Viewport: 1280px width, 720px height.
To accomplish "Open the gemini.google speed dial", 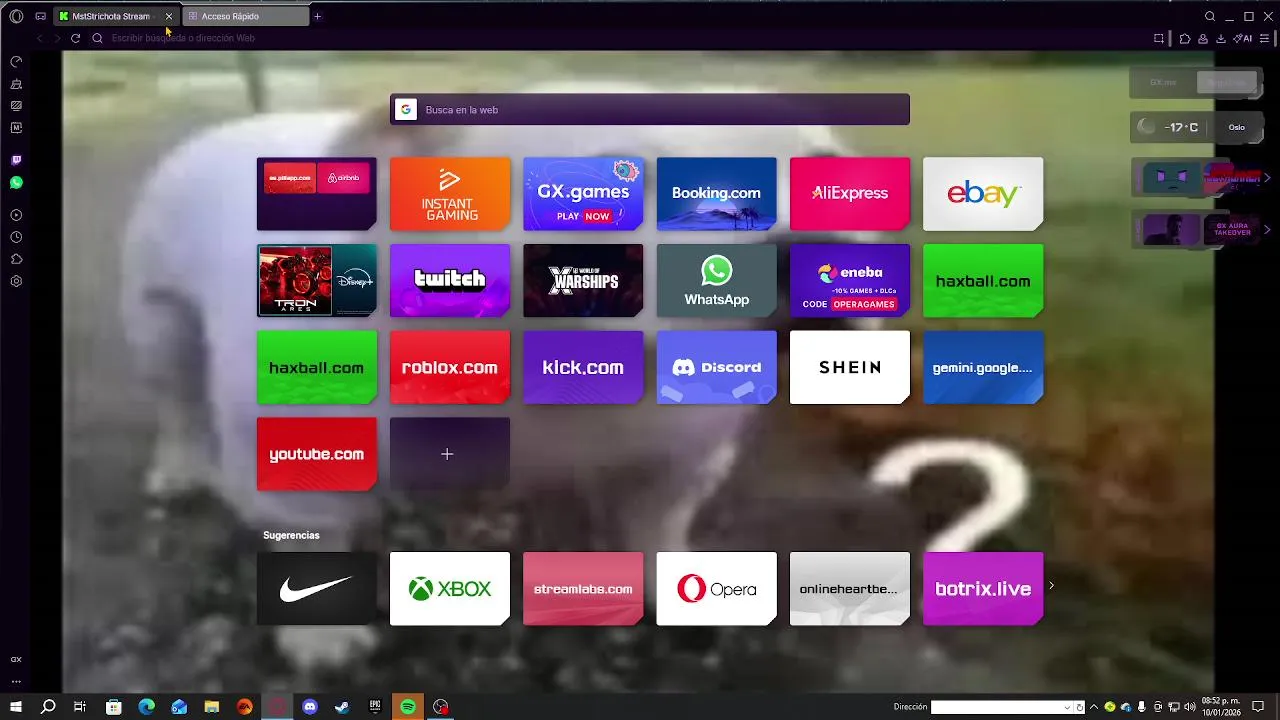I will click(x=983, y=368).
